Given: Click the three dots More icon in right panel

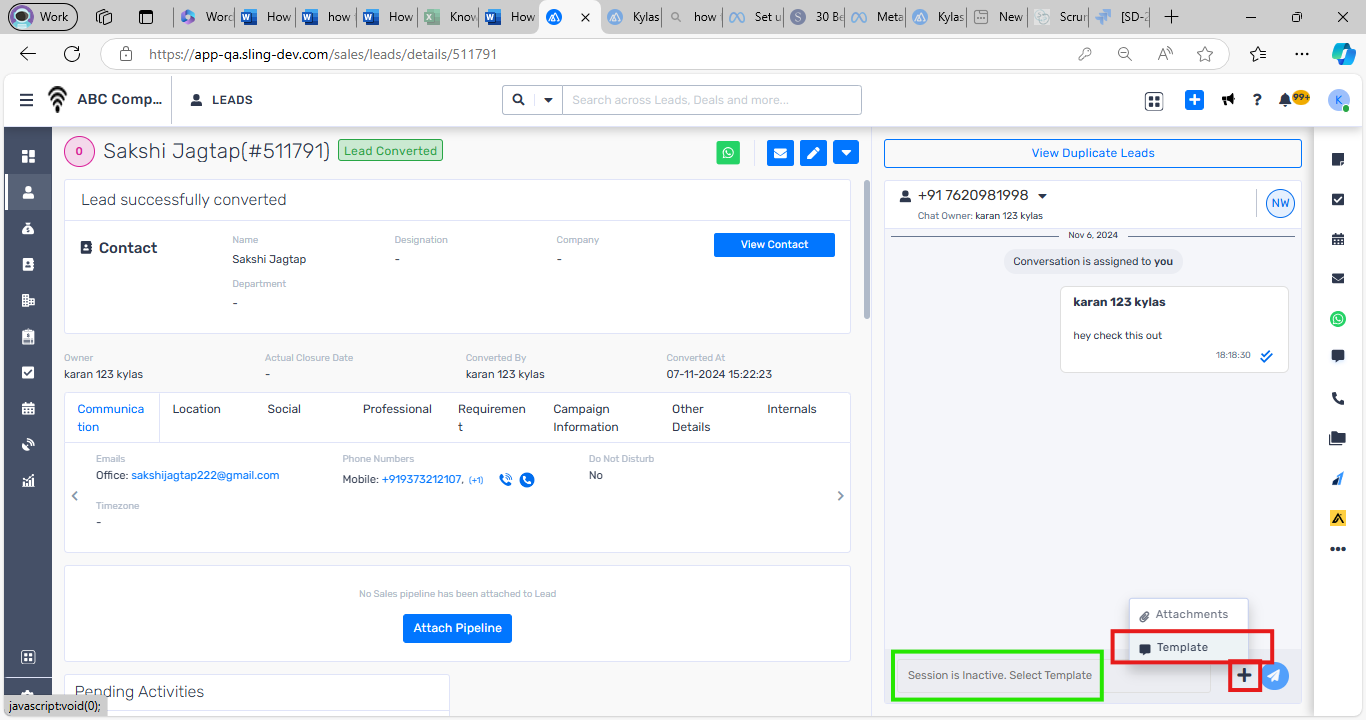Looking at the screenshot, I should [x=1338, y=549].
